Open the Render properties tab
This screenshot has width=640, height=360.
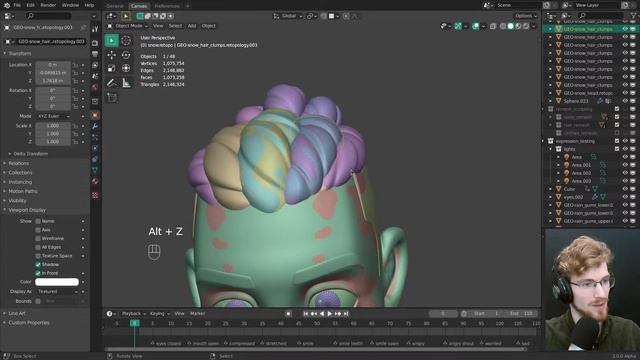[95, 43]
